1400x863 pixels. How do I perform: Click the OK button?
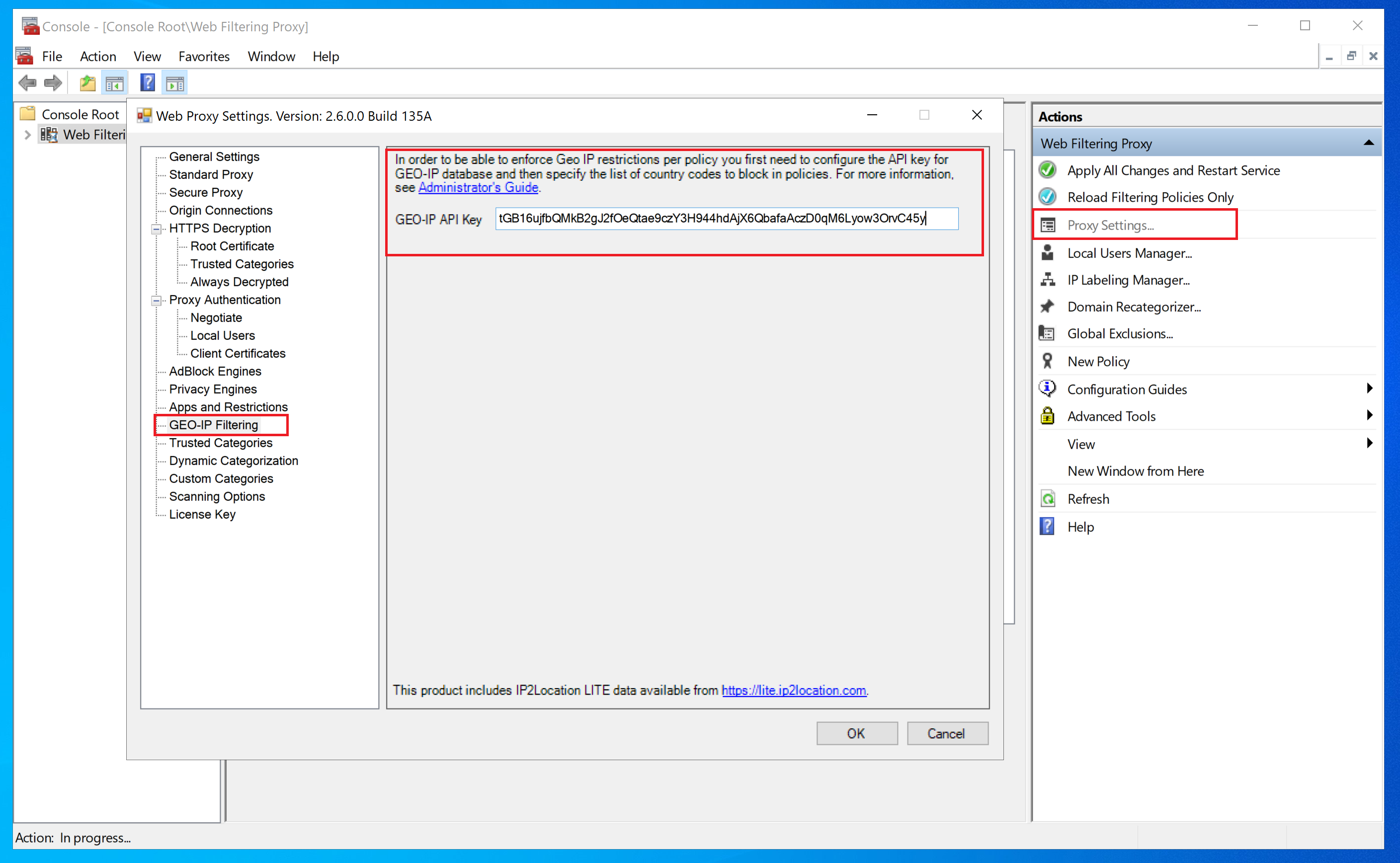[x=856, y=733]
